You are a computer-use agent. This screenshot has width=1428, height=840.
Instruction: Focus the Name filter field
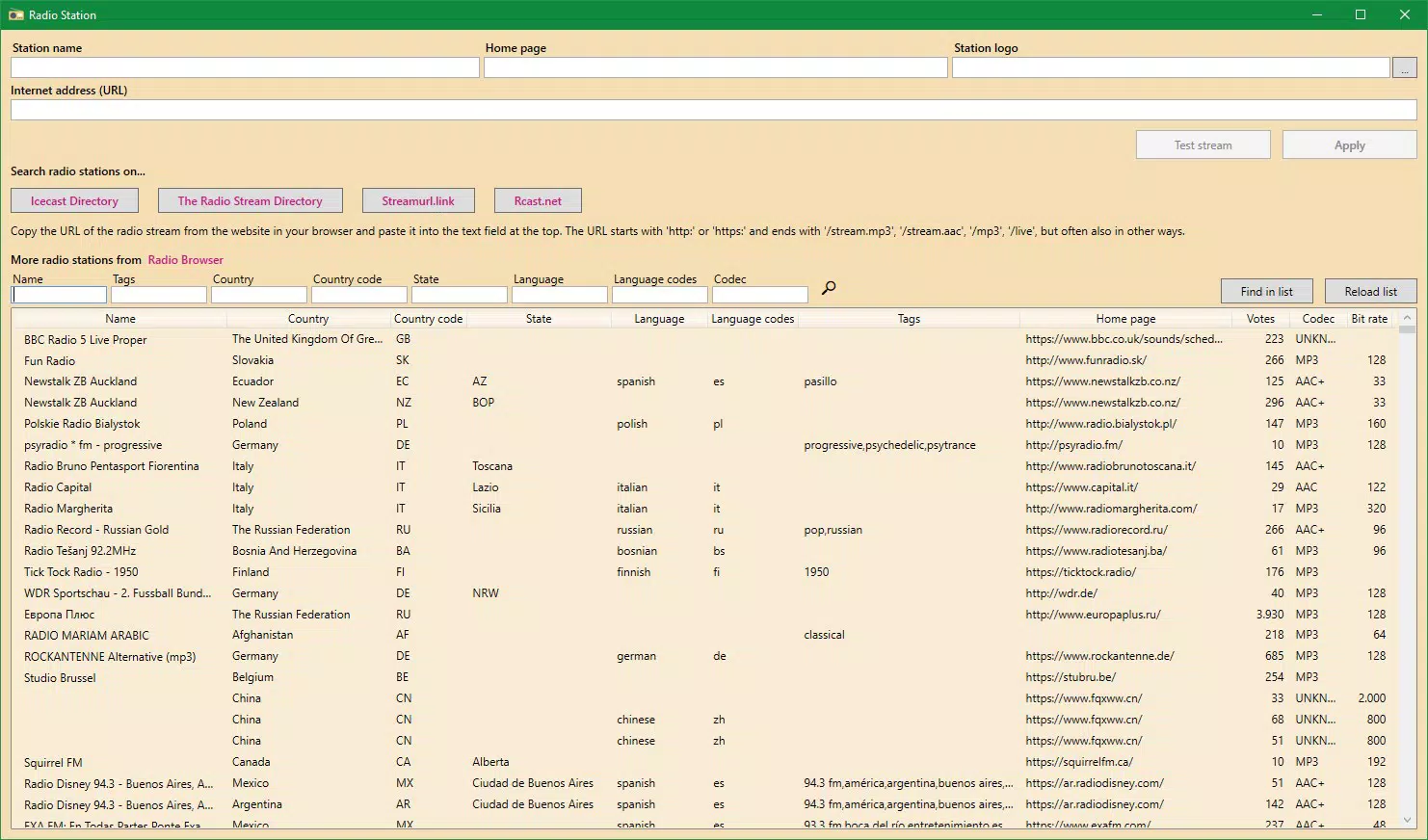59,295
